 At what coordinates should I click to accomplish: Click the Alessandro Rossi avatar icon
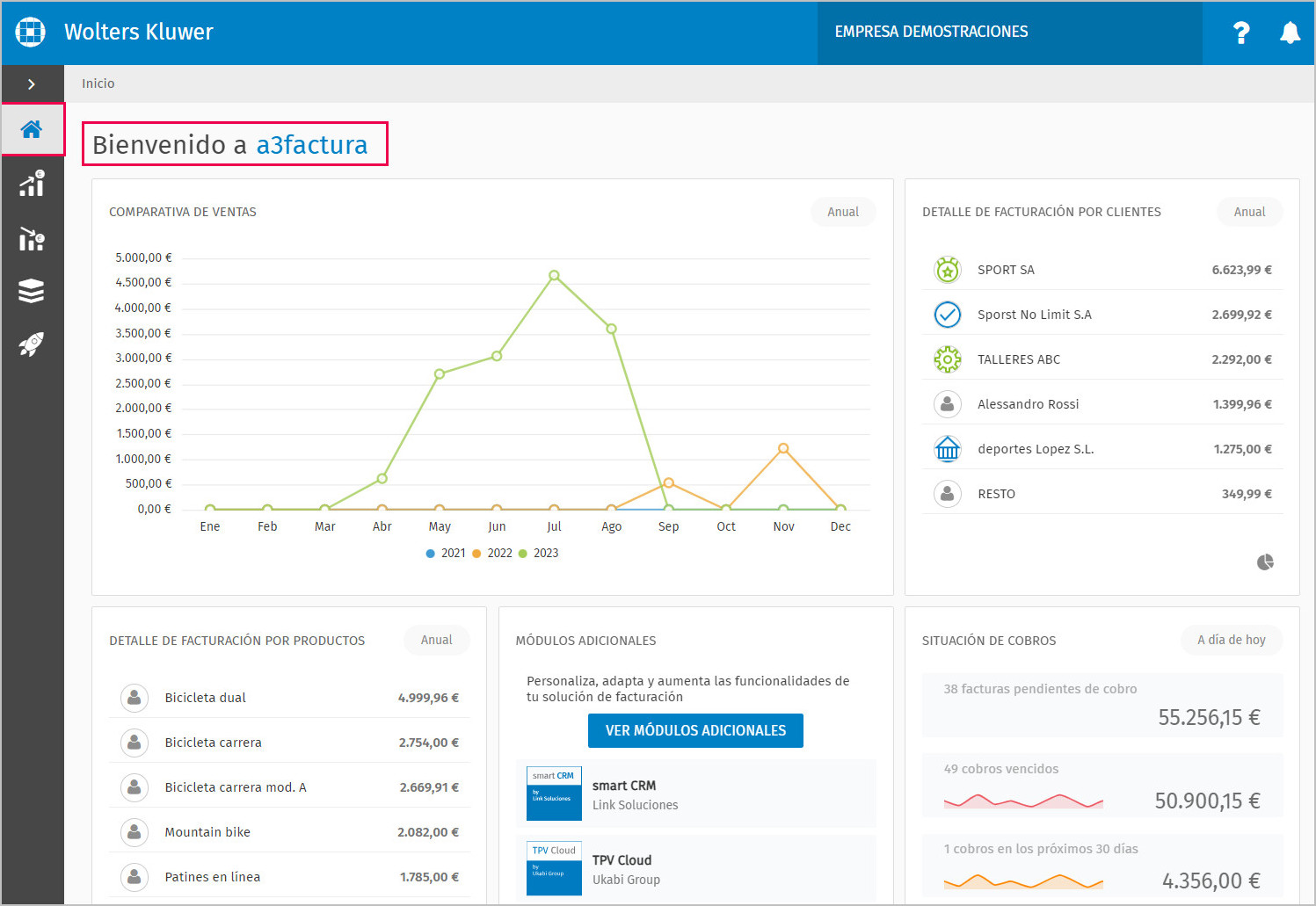coord(947,404)
